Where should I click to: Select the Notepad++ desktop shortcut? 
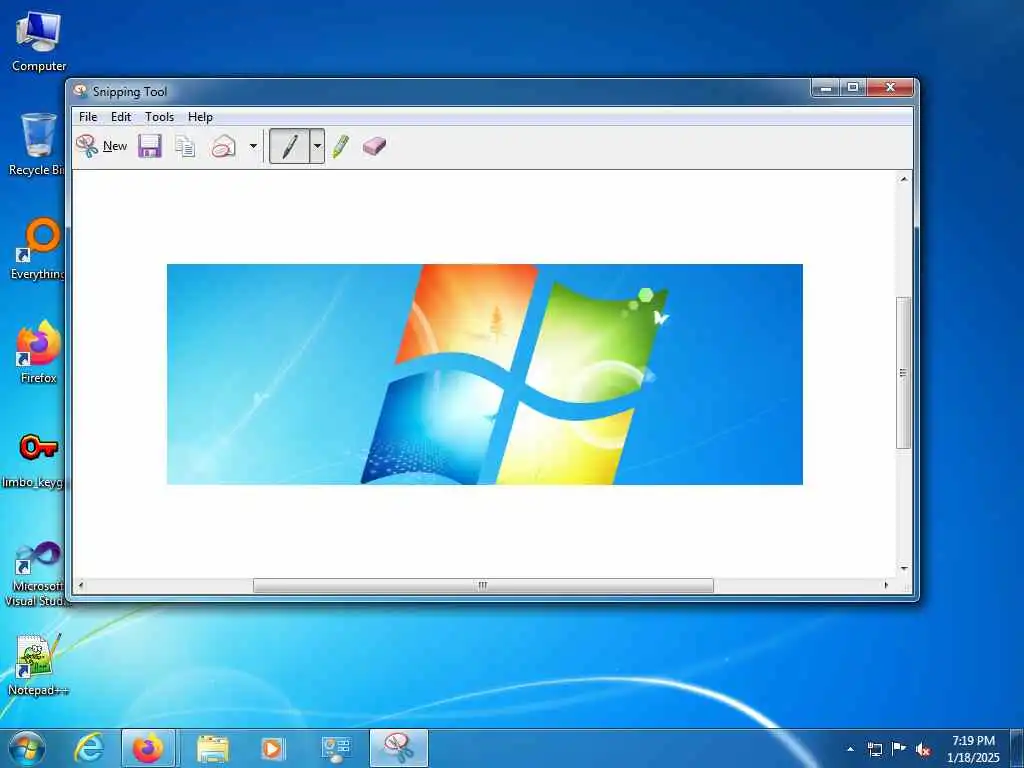[x=37, y=664]
